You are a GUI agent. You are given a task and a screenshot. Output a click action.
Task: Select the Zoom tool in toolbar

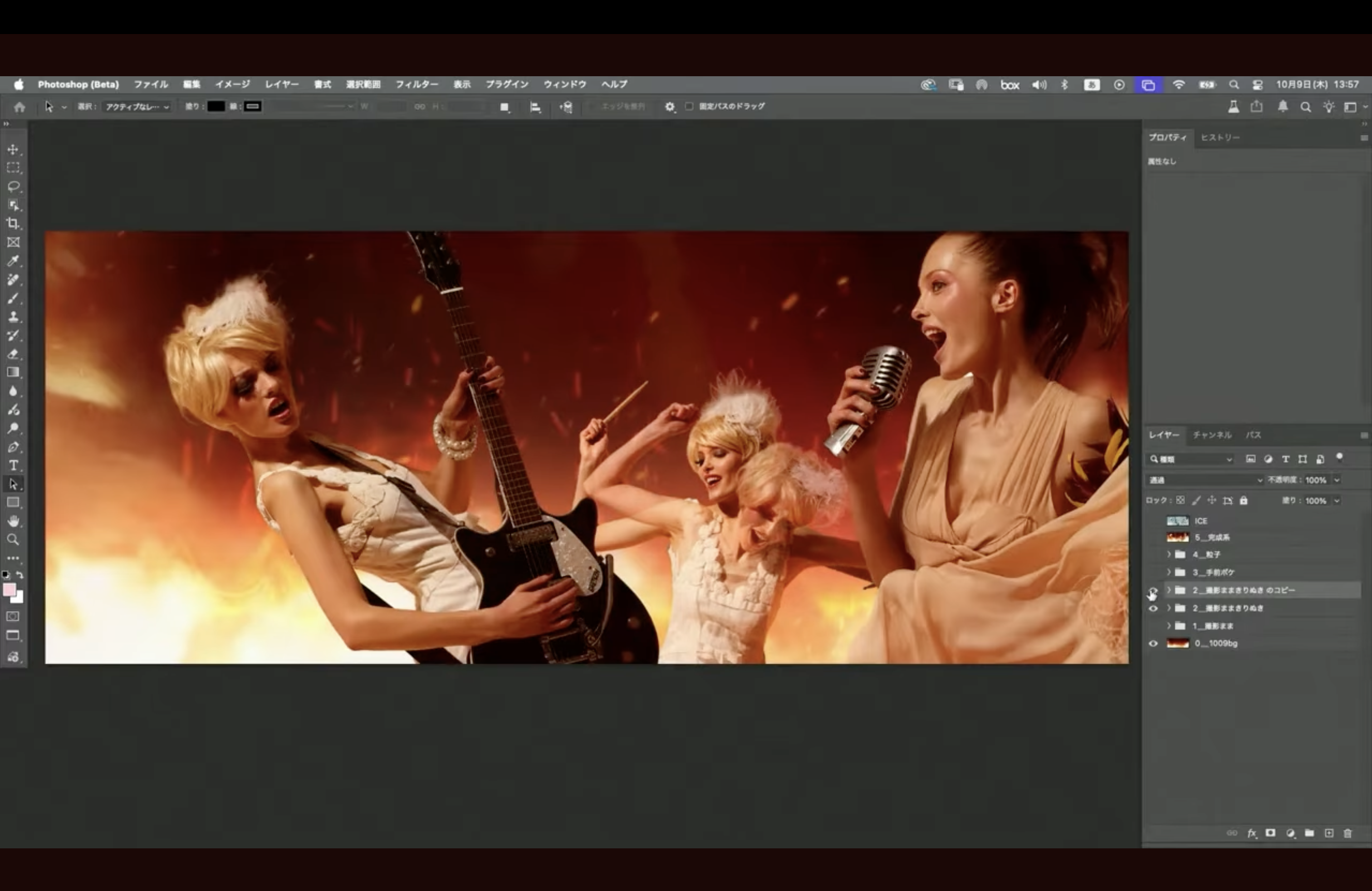[x=13, y=539]
